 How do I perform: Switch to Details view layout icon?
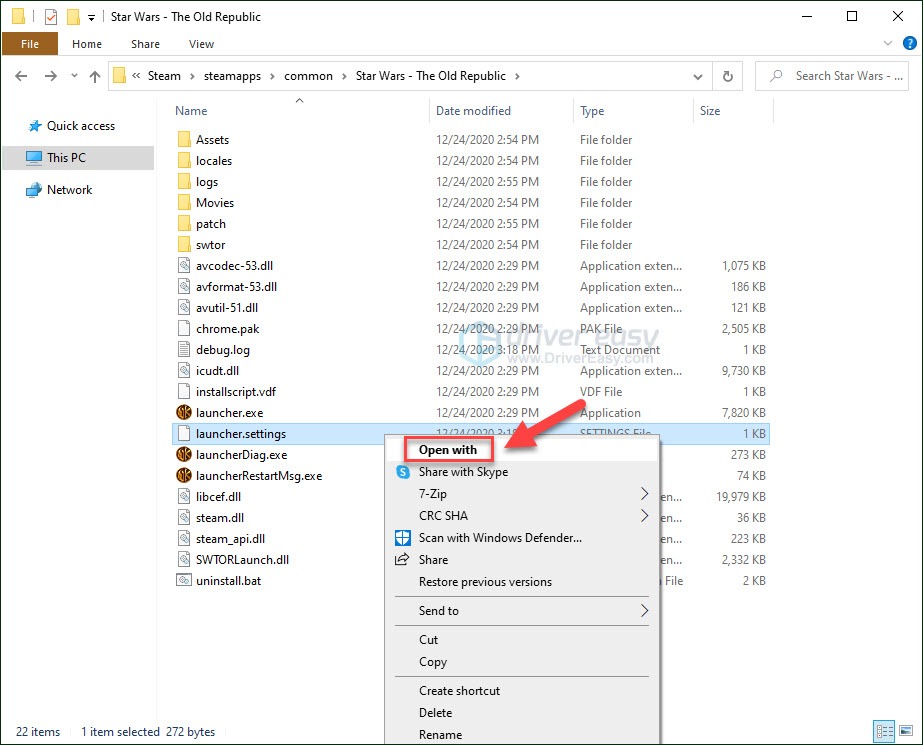[x=884, y=731]
